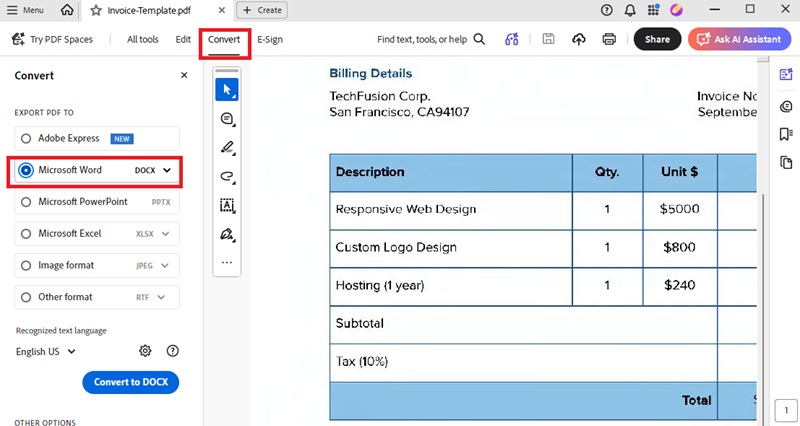
Task: Open the help question mark icon
Action: point(607,10)
